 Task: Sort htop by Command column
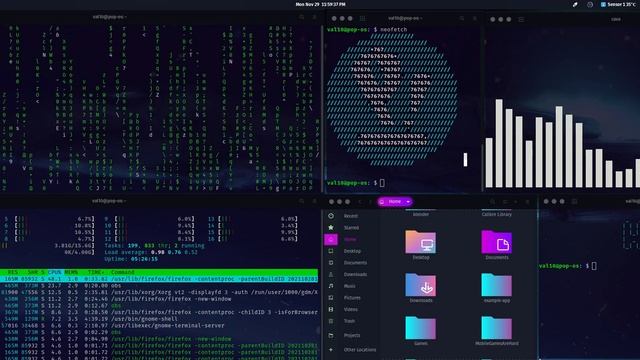pos(122,272)
